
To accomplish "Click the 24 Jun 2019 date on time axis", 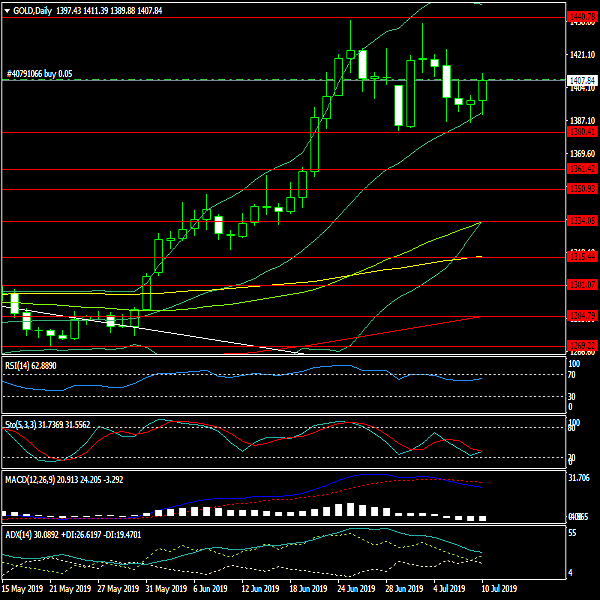I will click(358, 590).
